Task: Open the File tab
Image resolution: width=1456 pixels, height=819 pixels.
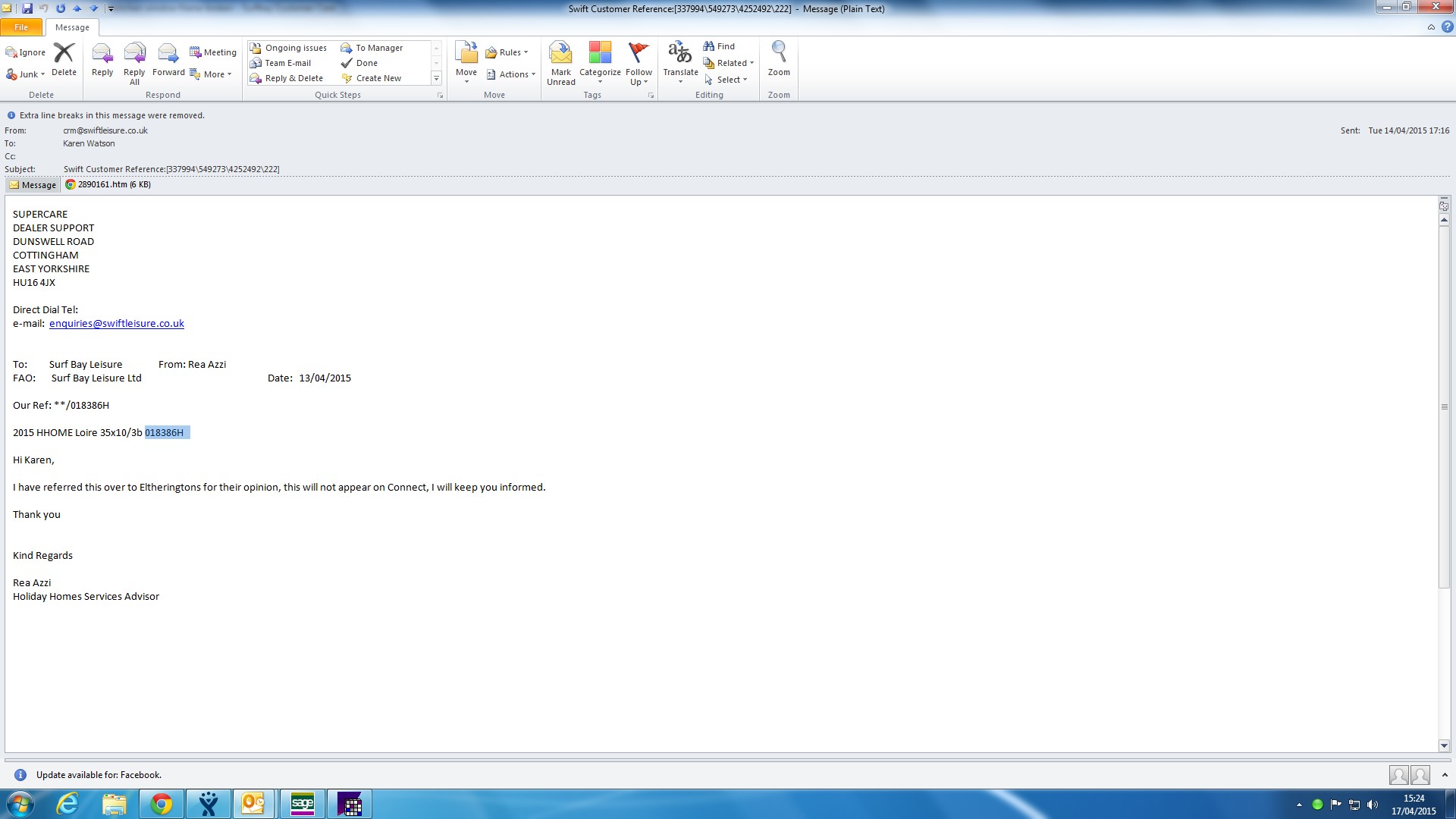Action: 21,27
